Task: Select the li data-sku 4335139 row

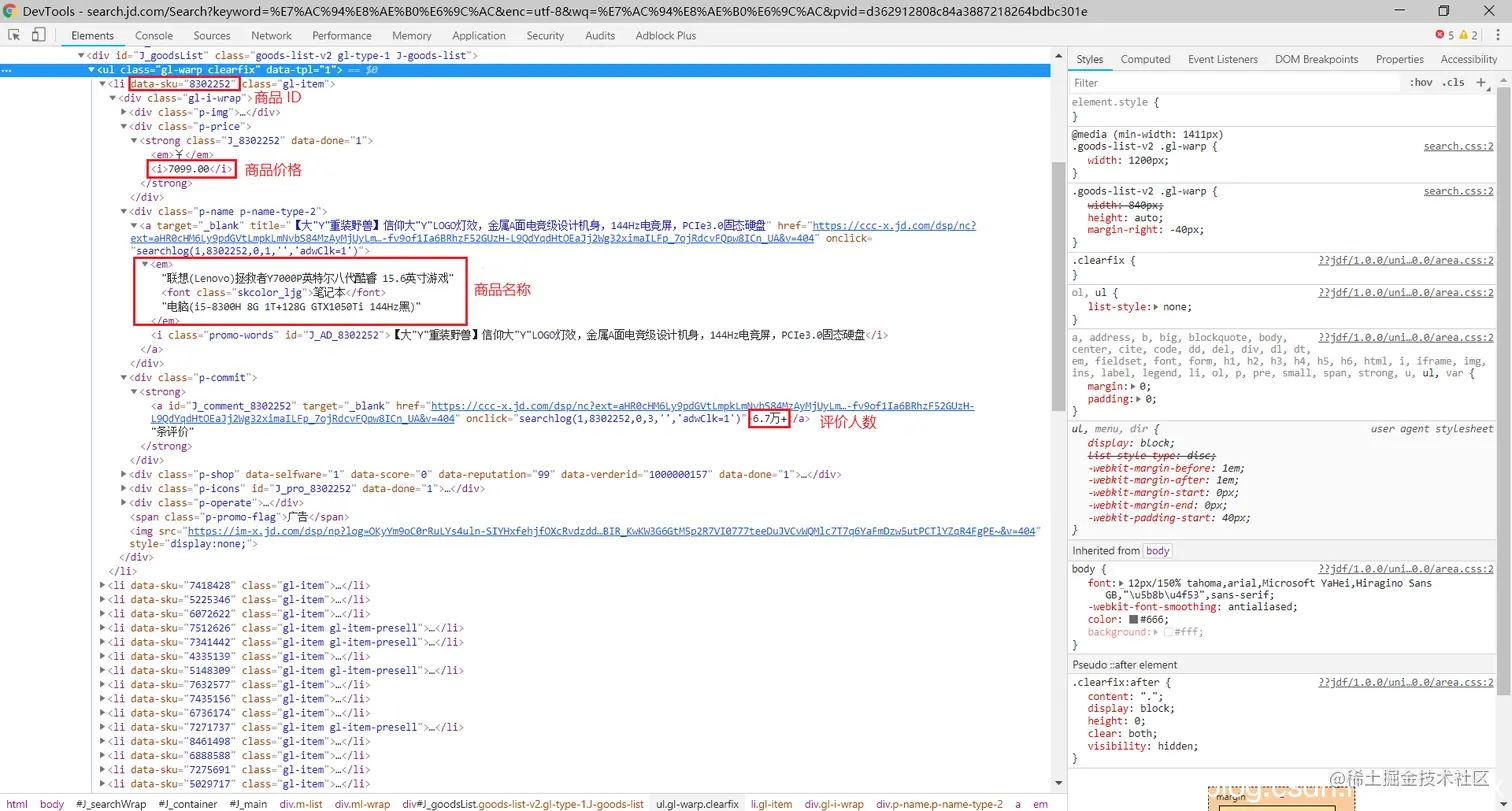Action: click(x=240, y=656)
